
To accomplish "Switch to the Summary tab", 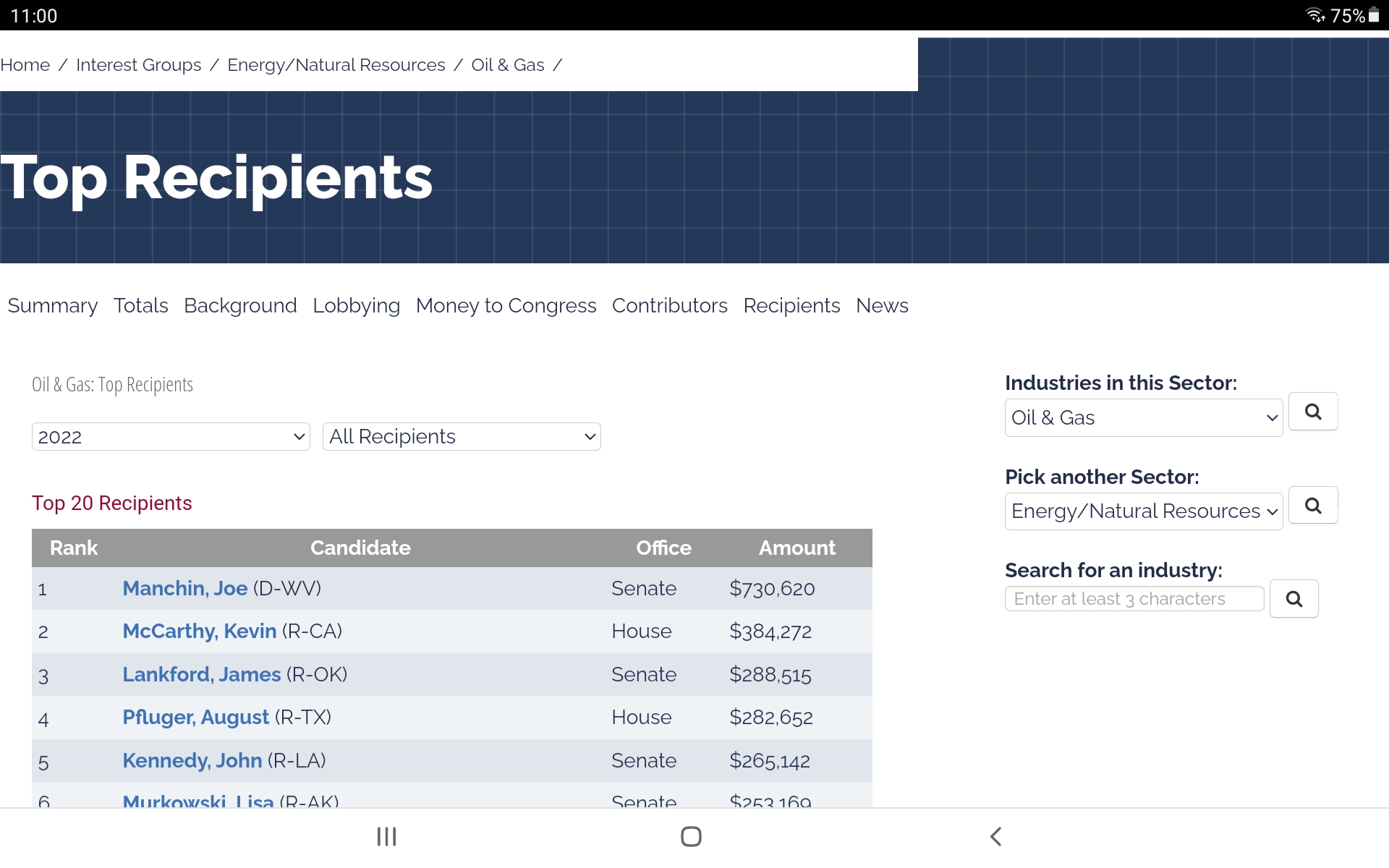I will (x=52, y=306).
